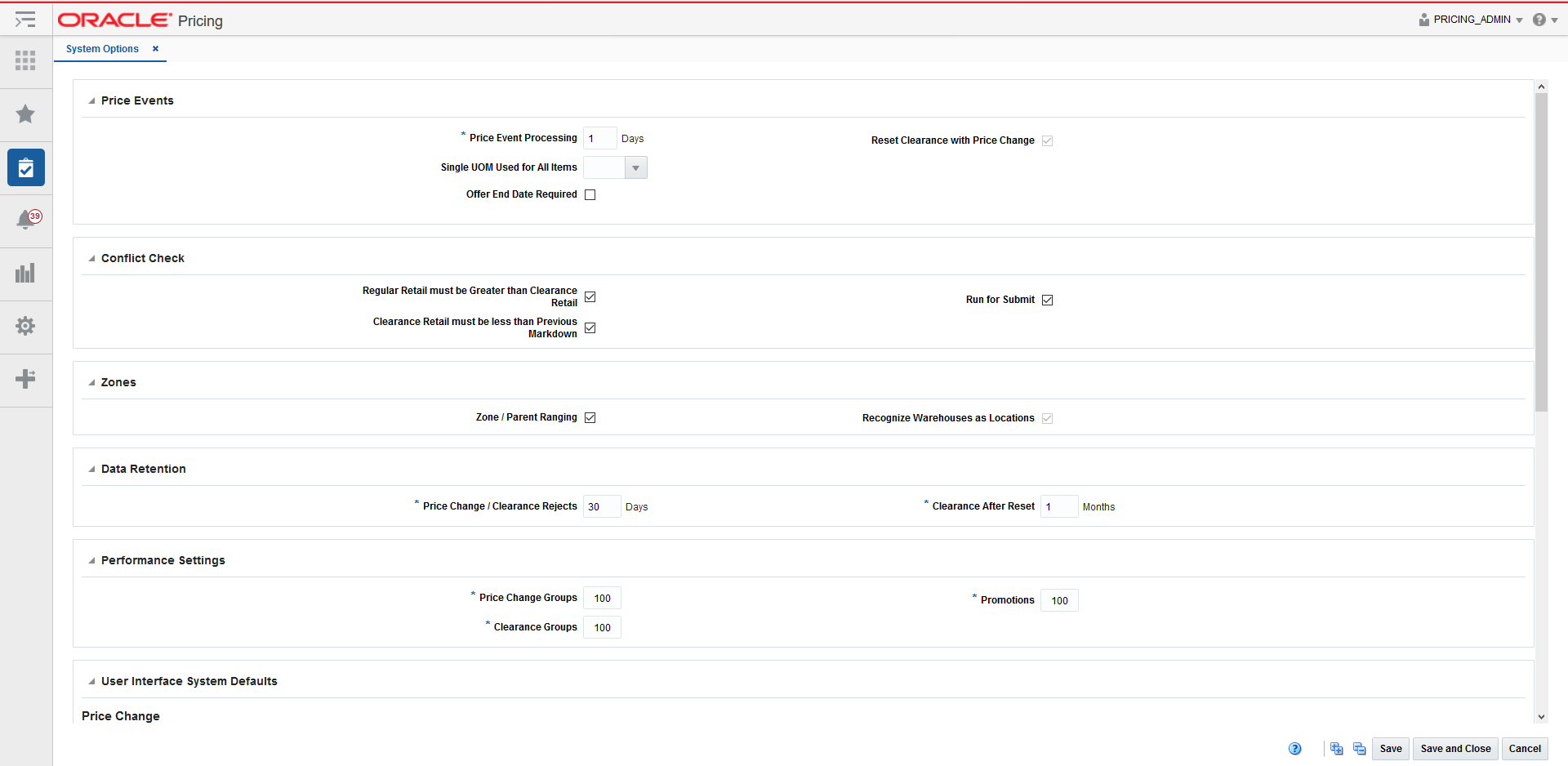Toggle Recognize Warehouses as Locations checkbox
The width and height of the screenshot is (1568, 766).
1048,418
